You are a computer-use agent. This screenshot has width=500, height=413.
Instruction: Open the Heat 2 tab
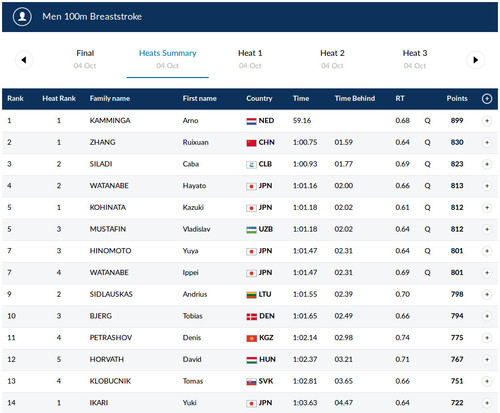pyautogui.click(x=332, y=59)
